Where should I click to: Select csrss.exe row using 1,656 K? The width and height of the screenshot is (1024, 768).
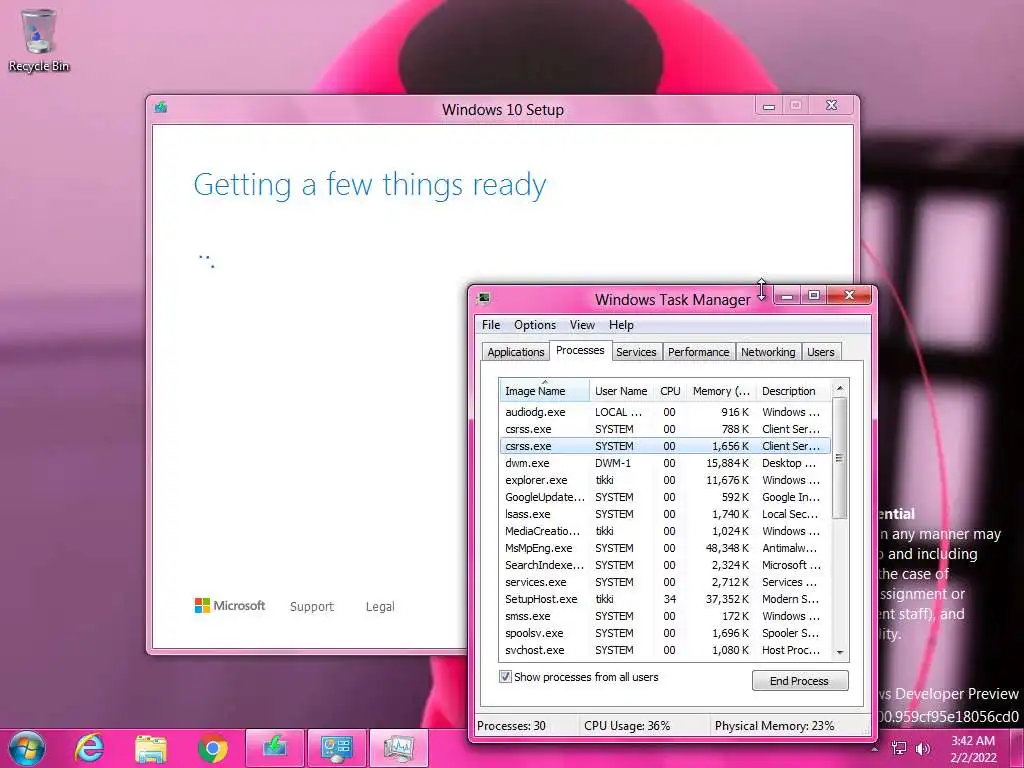coord(665,446)
